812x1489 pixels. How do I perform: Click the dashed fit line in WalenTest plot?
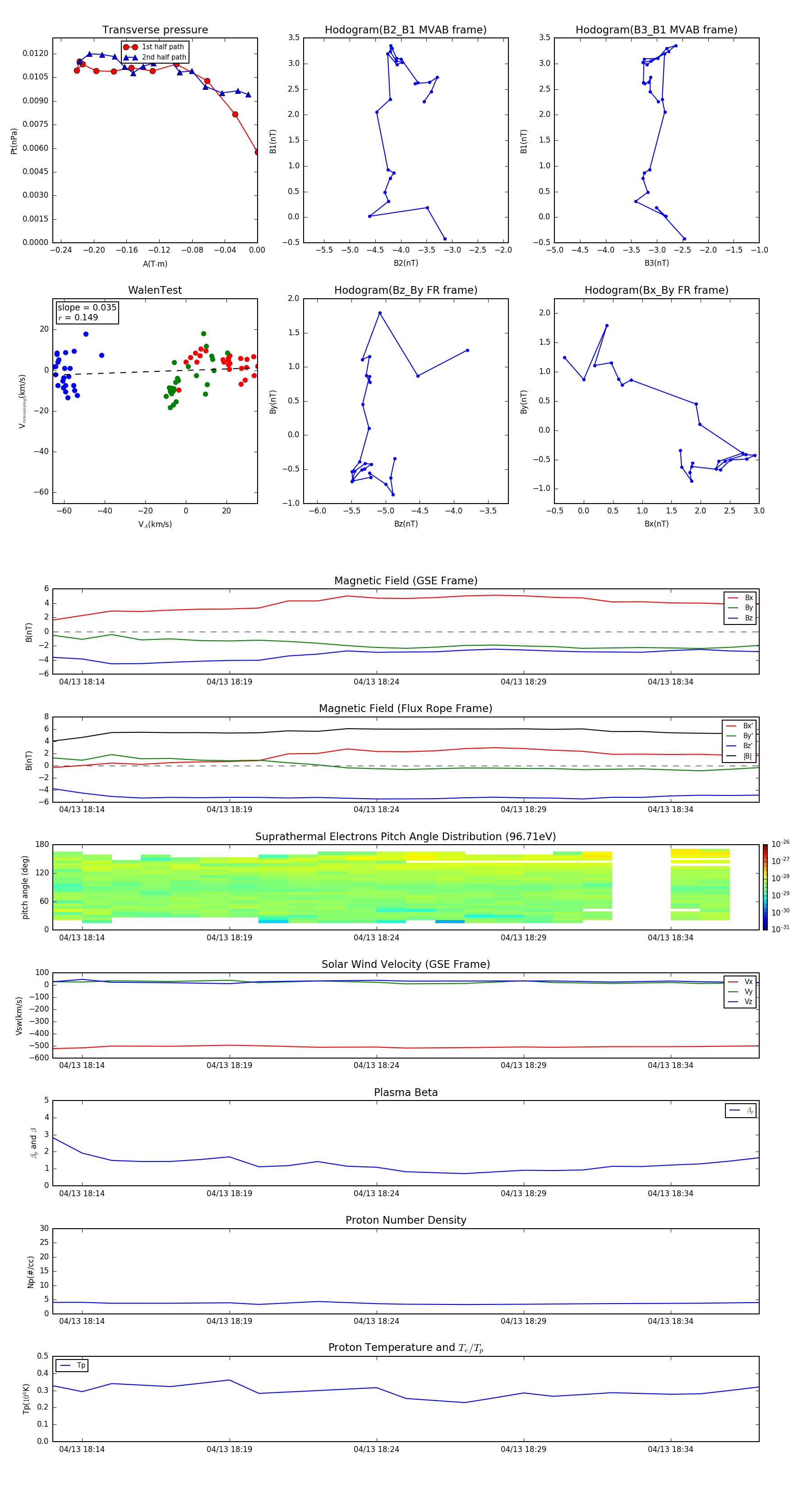point(155,371)
